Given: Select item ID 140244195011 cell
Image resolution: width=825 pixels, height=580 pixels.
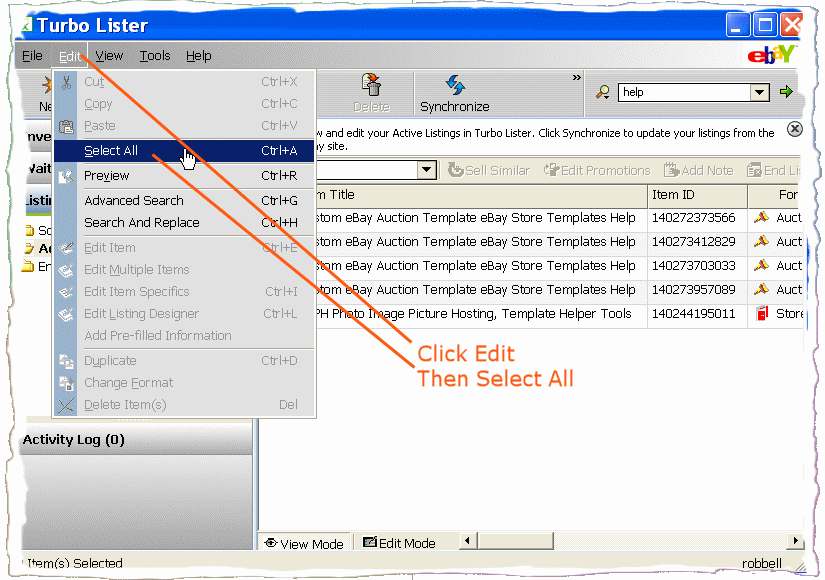Looking at the screenshot, I should click(697, 314).
